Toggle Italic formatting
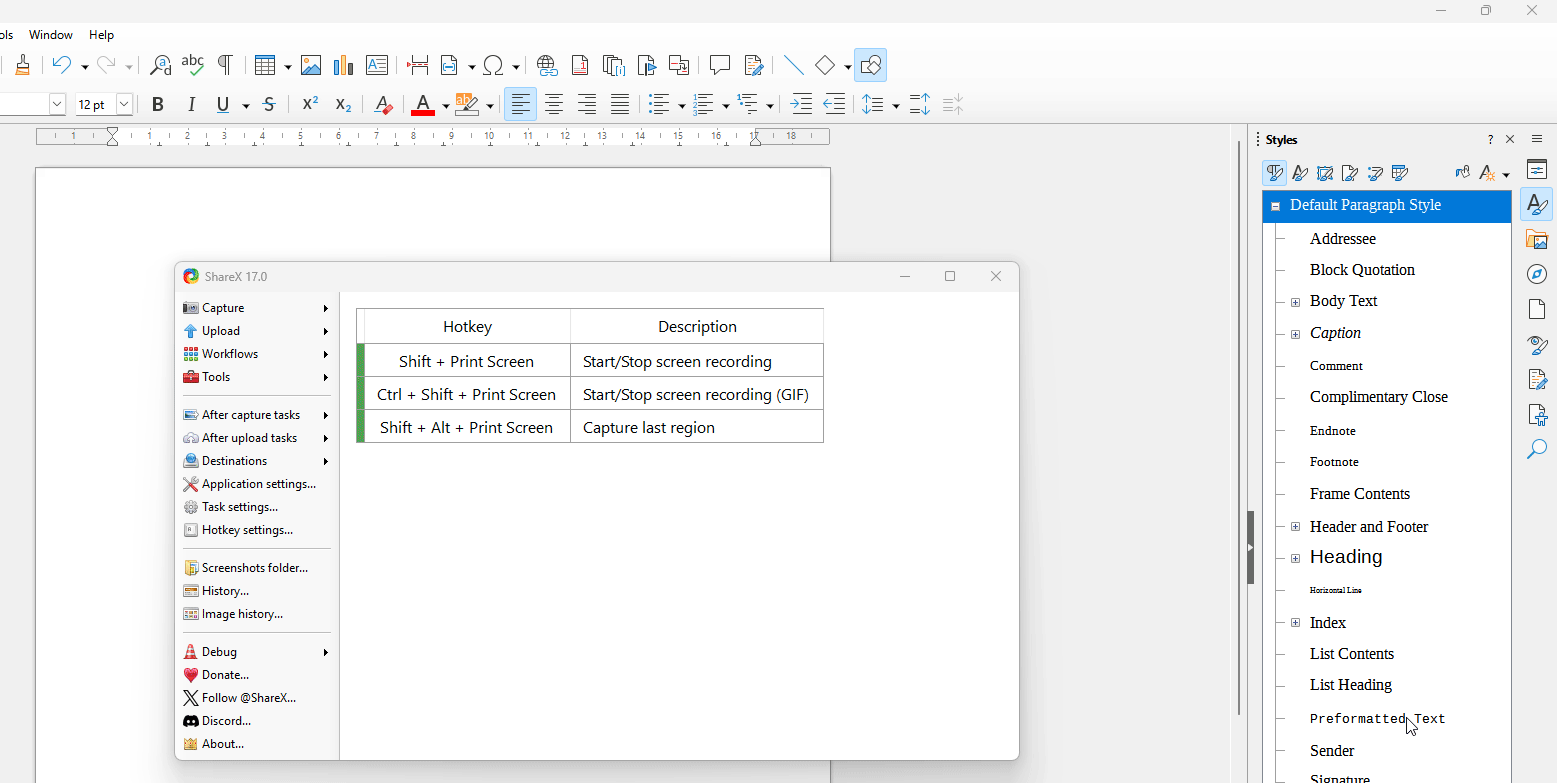Screen dimensions: 1557x783 pyautogui.click(x=191, y=104)
